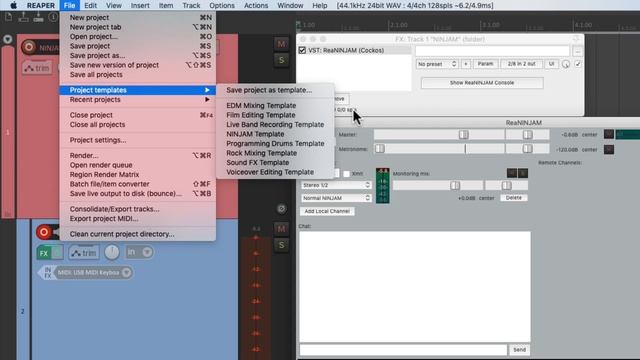This screenshot has height=360, width=640.
Task: Open the IN FX button on track 2
Action: 47,273
